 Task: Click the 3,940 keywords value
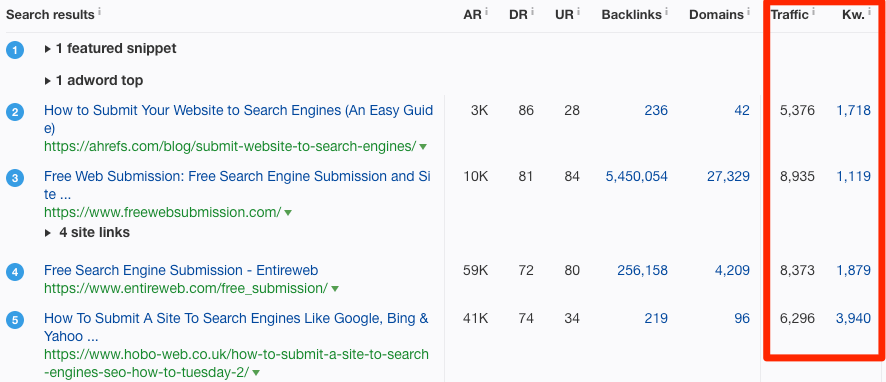tap(853, 319)
